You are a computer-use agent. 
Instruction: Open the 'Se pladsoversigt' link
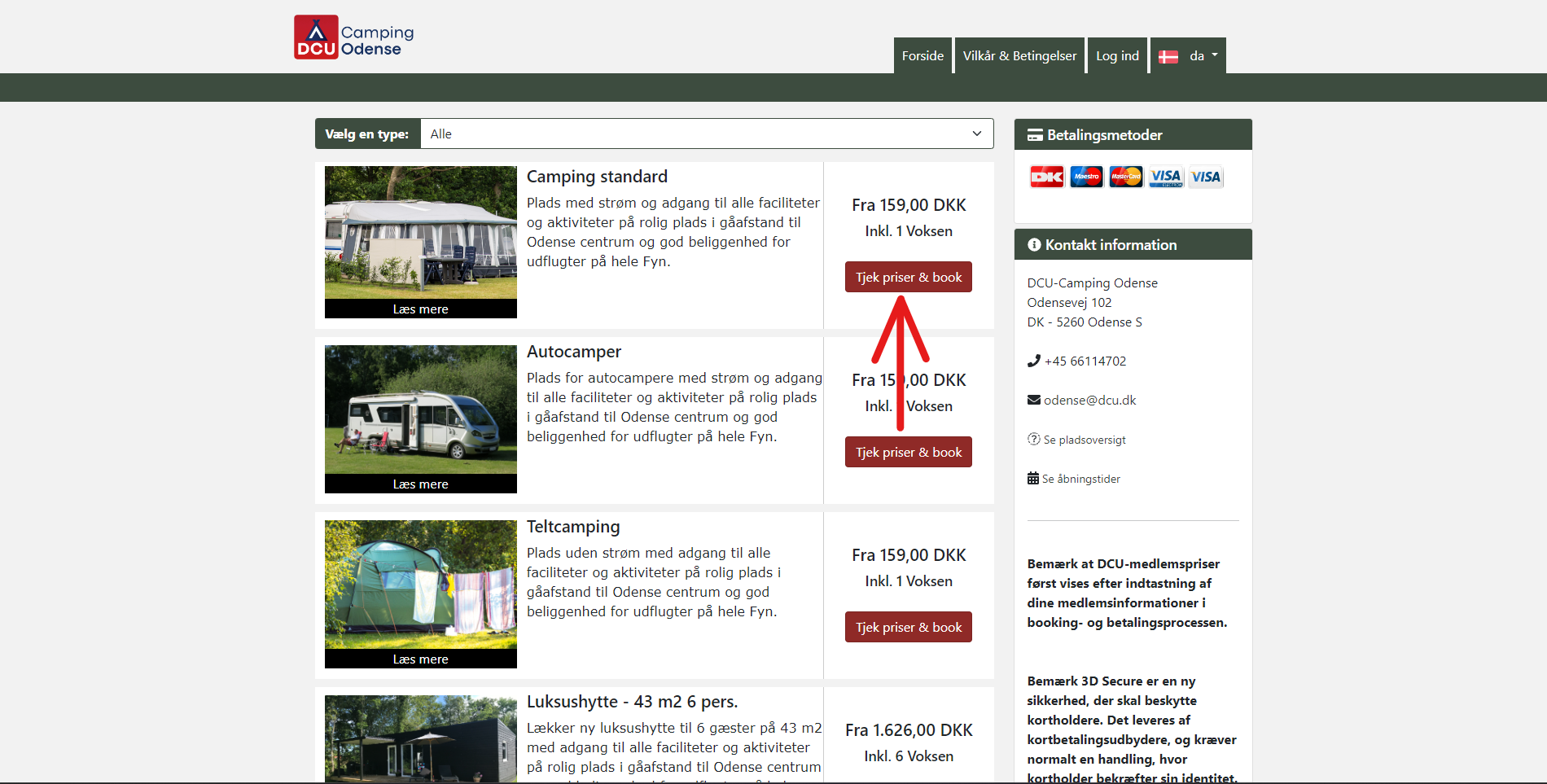tap(1084, 440)
